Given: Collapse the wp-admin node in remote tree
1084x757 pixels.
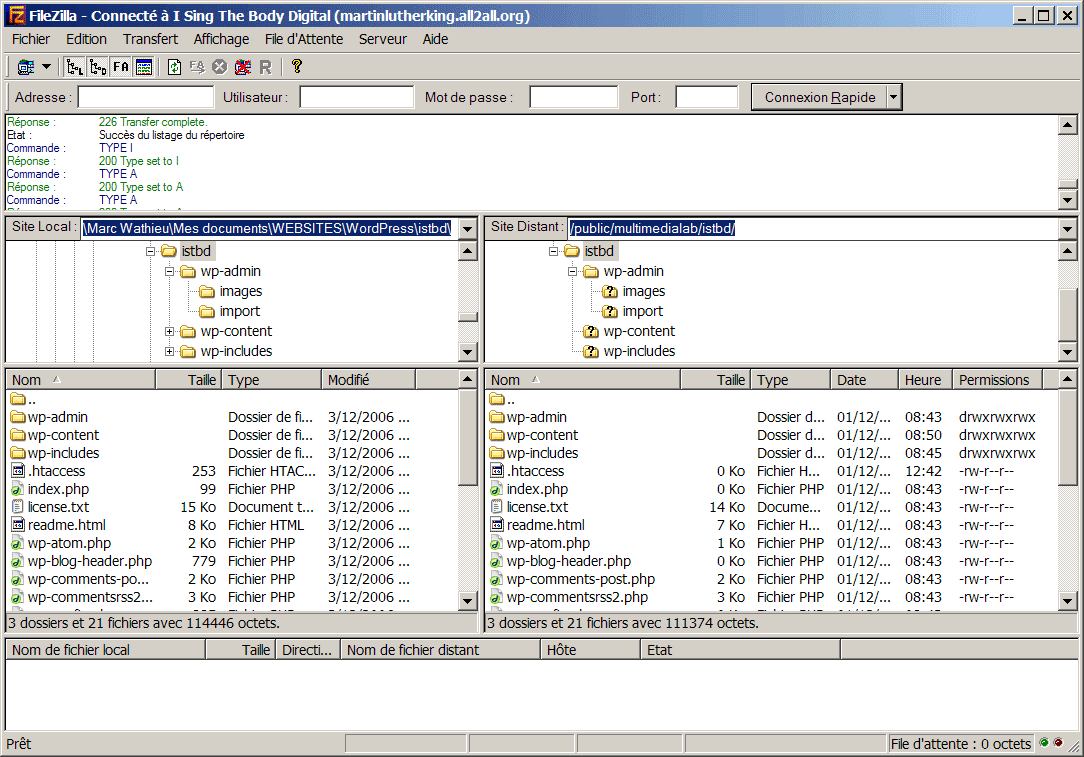Looking at the screenshot, I should point(572,271).
